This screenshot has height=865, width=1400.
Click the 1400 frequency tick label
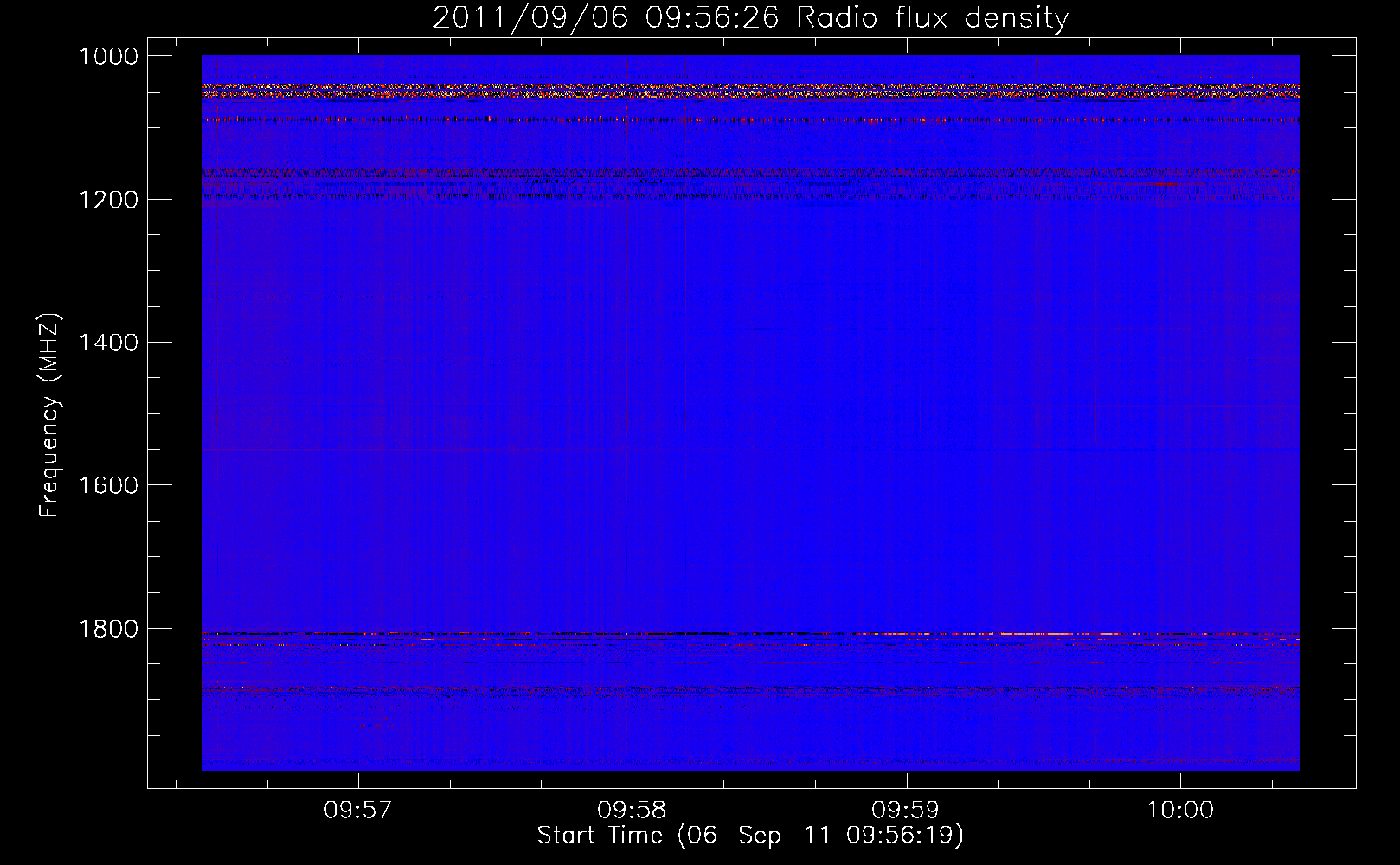coord(108,343)
